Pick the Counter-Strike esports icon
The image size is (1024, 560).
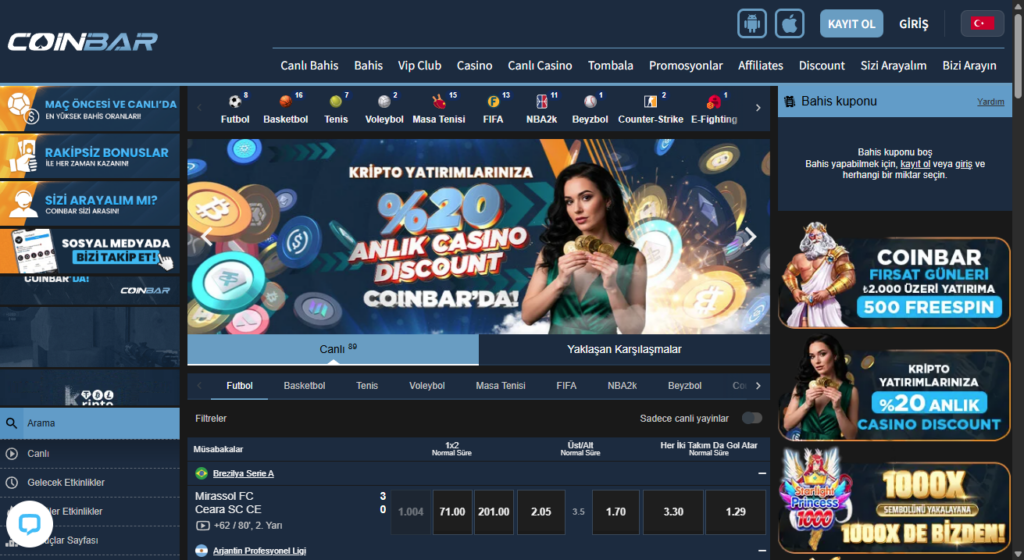click(x=650, y=109)
